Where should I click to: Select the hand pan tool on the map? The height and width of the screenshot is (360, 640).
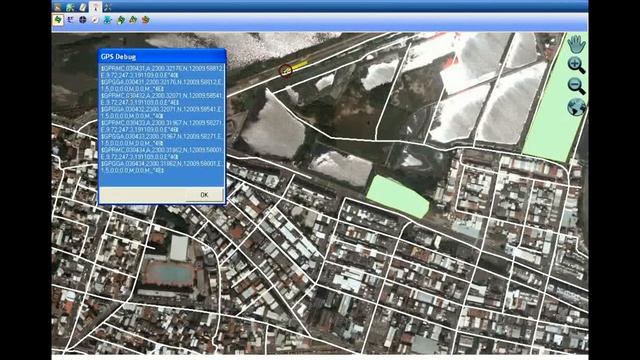click(576, 44)
